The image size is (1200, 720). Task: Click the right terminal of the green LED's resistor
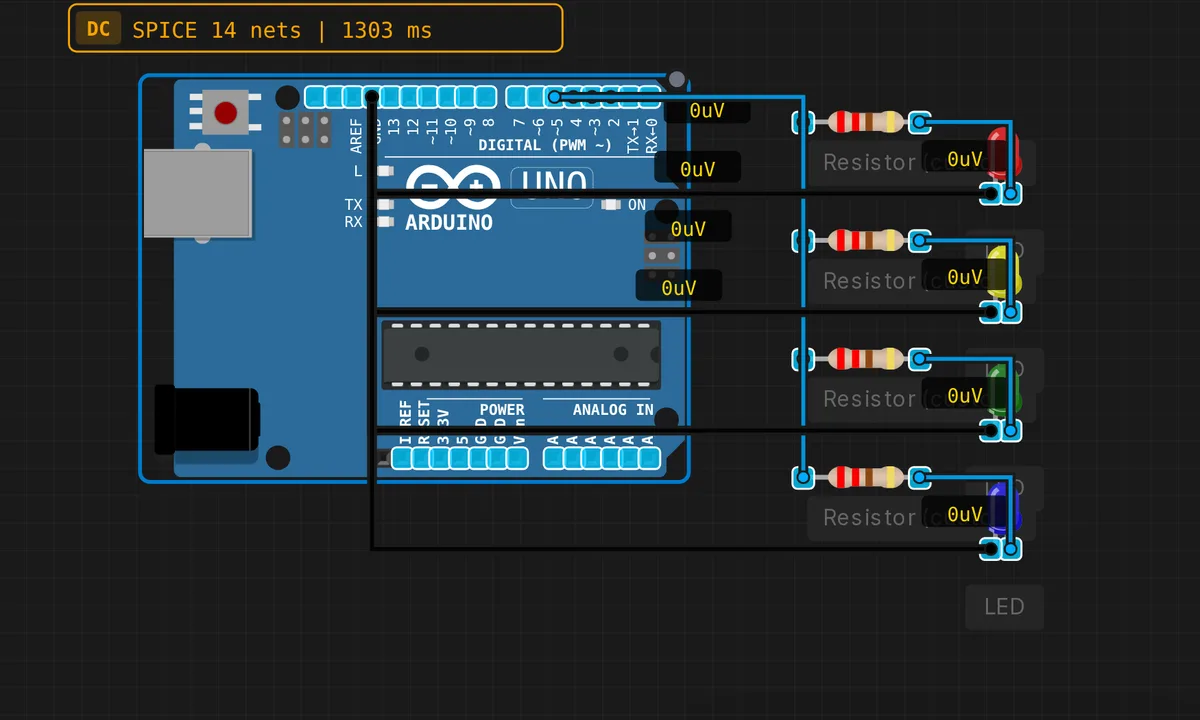920,360
